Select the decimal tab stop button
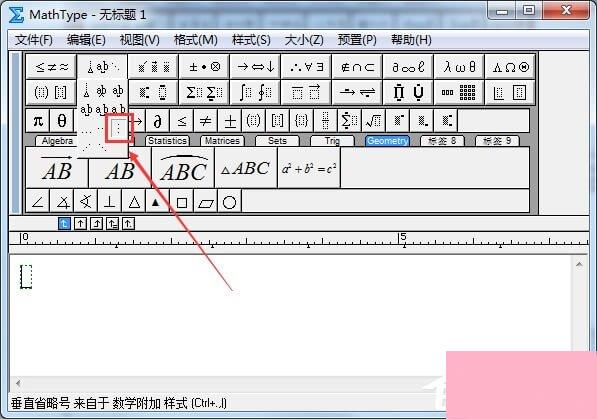Image resolution: width=597 pixels, height=419 pixels. 129,224
